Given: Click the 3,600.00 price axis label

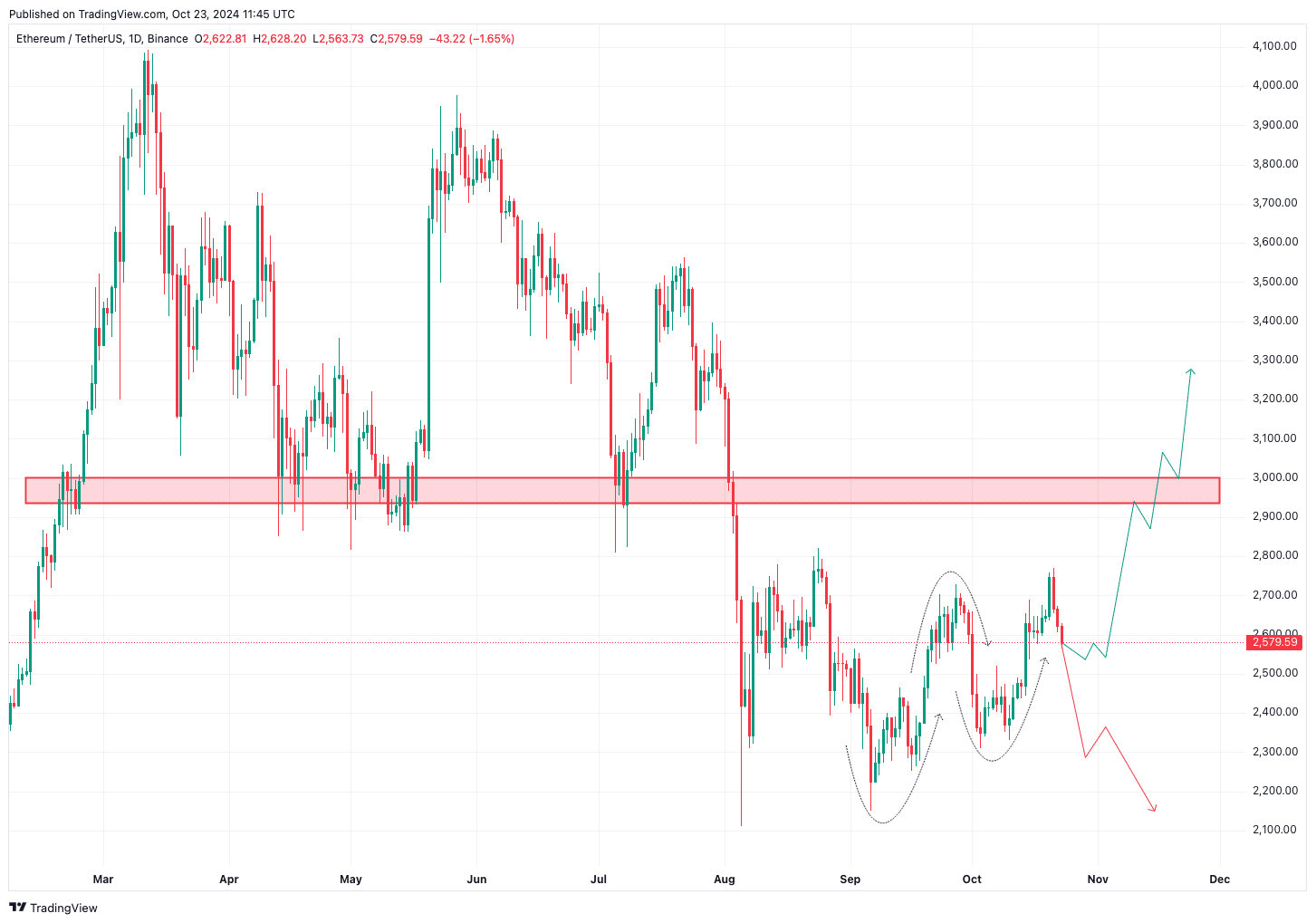Looking at the screenshot, I should coord(1275,242).
